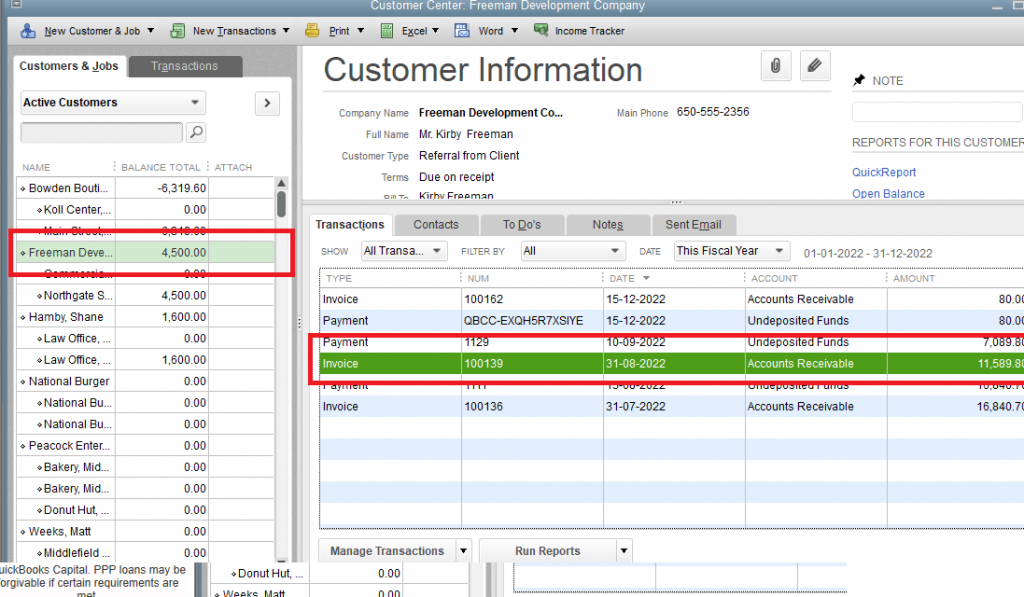This screenshot has height=597, width=1024.
Task: Open the Filter By dropdown
Action: tap(572, 251)
